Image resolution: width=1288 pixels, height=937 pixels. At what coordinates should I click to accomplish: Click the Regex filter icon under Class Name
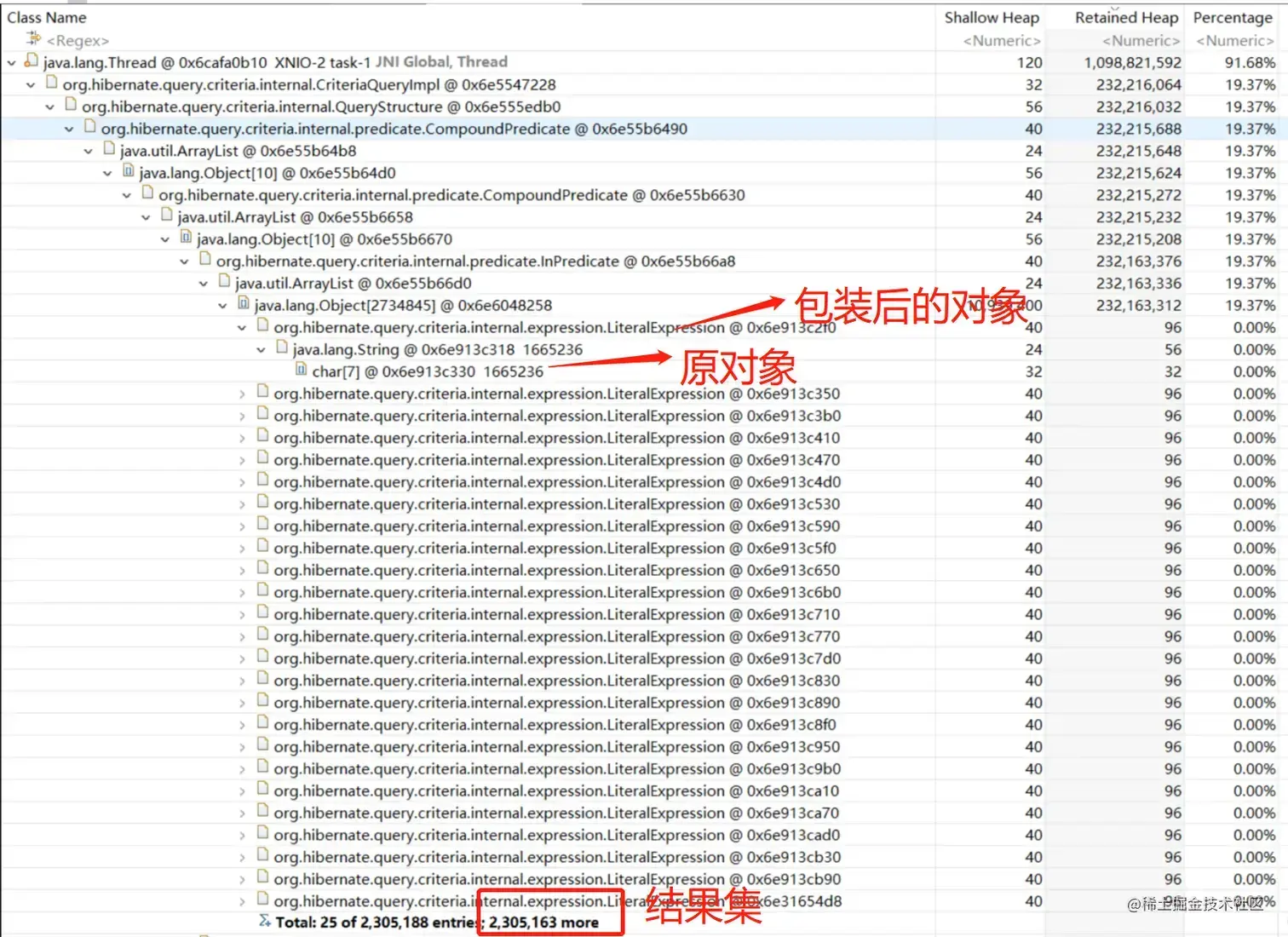[x=33, y=38]
